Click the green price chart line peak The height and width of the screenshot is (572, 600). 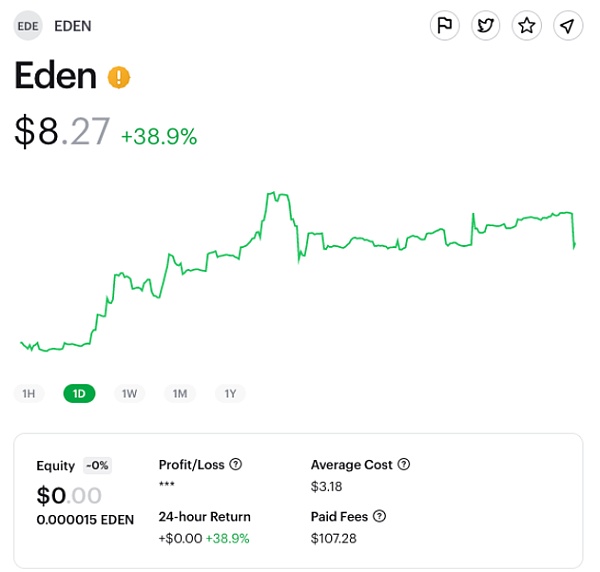click(x=271, y=194)
